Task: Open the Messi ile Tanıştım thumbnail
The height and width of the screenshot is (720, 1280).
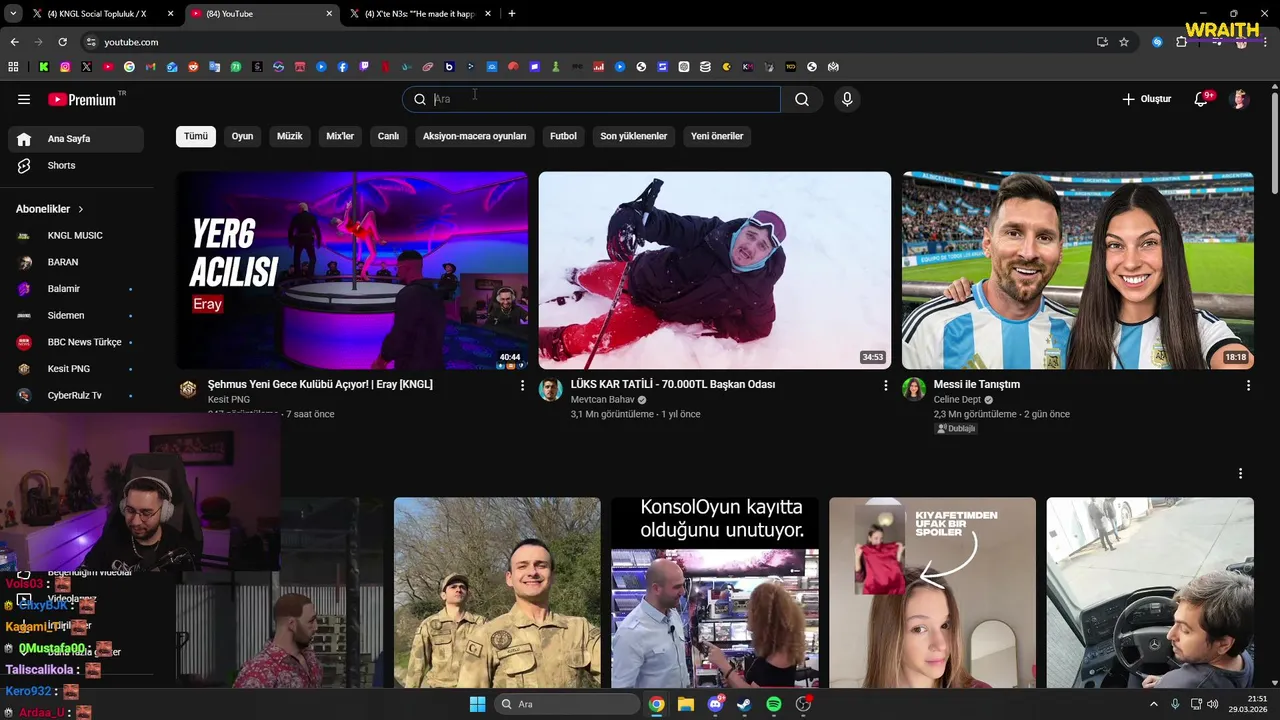Action: point(1078,270)
